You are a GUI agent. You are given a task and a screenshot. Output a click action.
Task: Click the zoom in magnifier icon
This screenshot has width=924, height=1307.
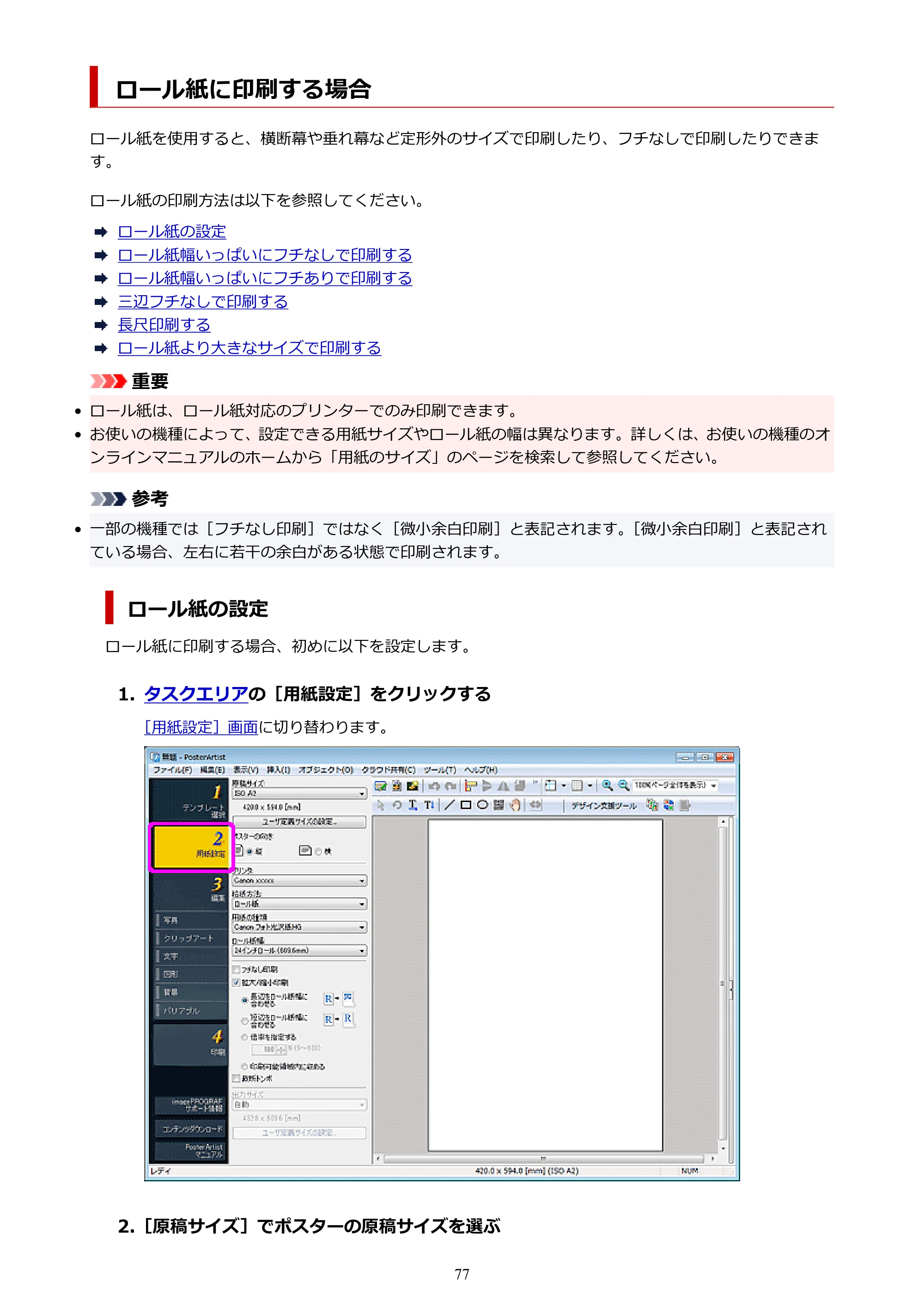click(x=608, y=785)
